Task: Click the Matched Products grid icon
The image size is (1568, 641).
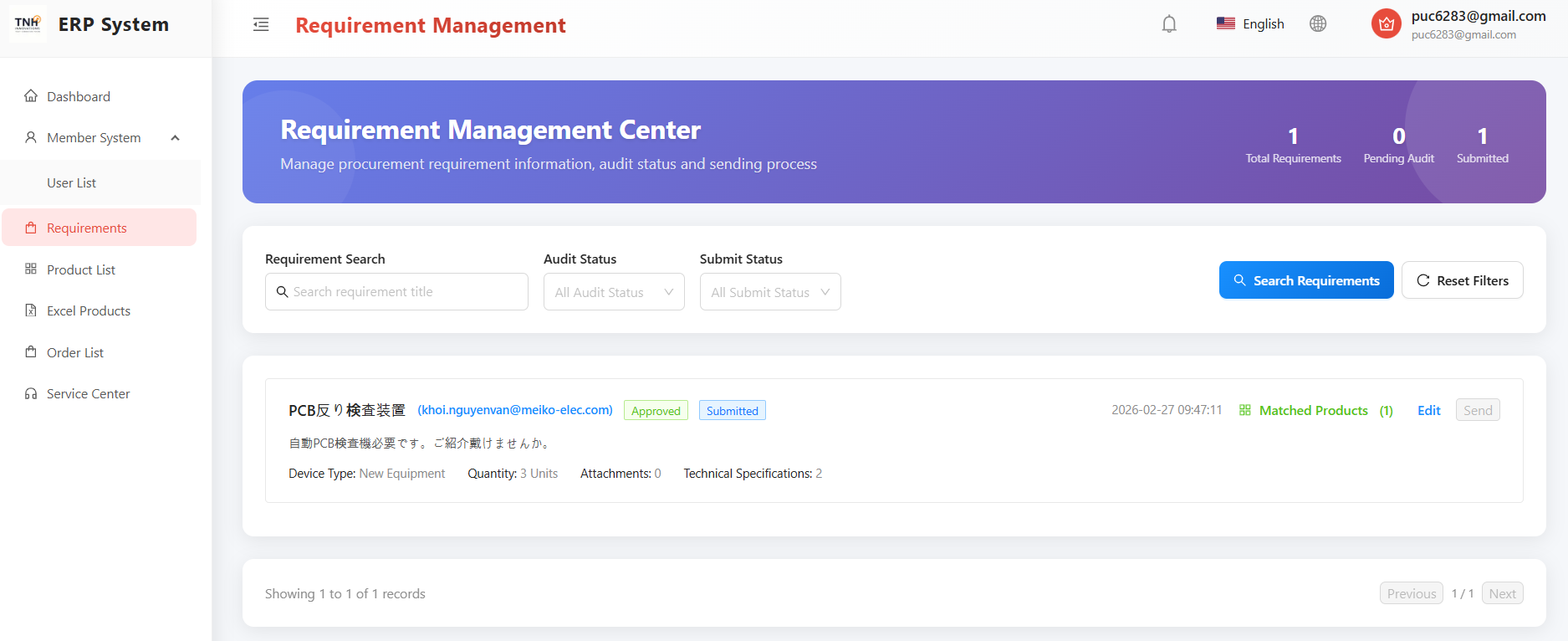Action: point(1245,410)
